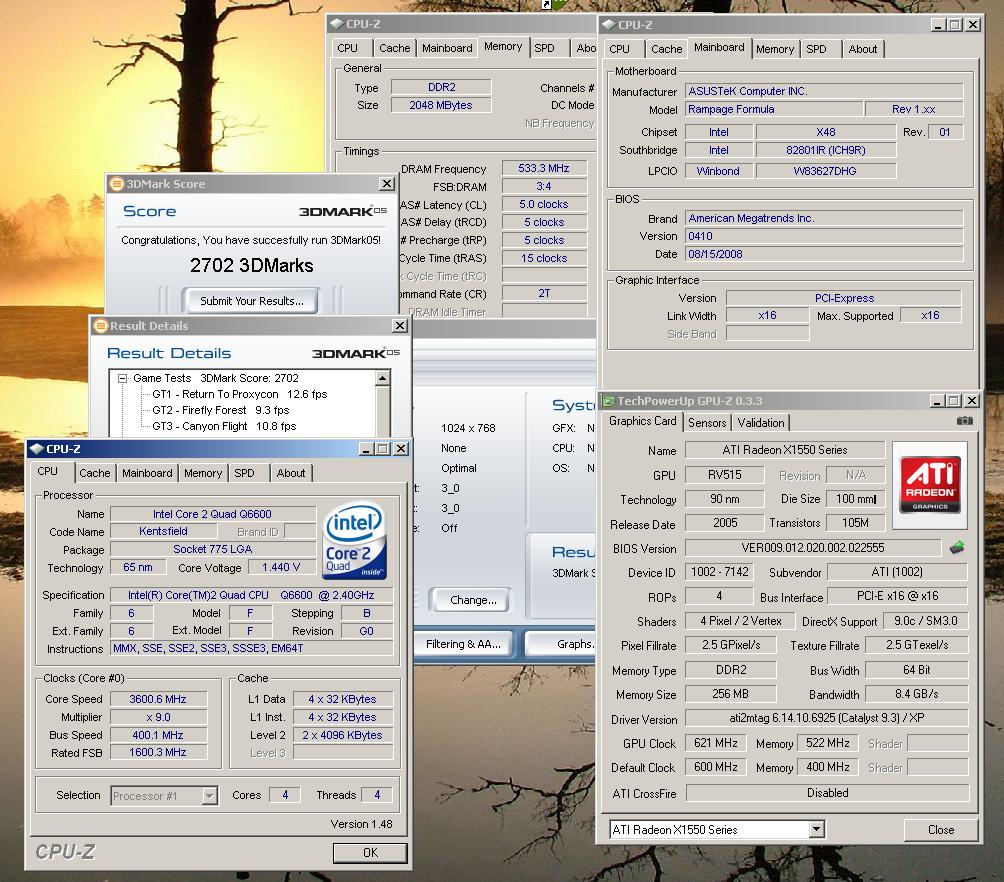The height and width of the screenshot is (882, 1004).
Task: Switch to Validation tab in GPU-Z
Action: pyautogui.click(x=761, y=423)
